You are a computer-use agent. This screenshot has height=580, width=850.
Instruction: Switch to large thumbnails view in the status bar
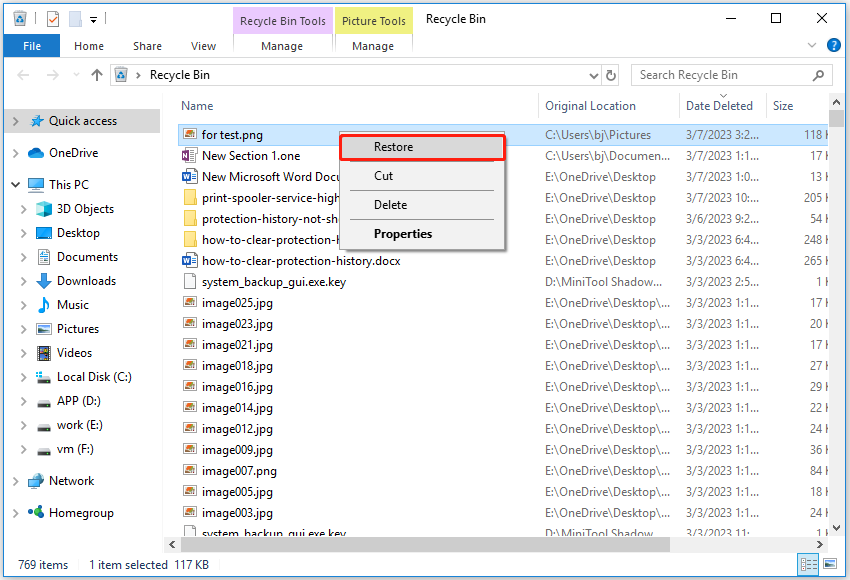[829, 565]
